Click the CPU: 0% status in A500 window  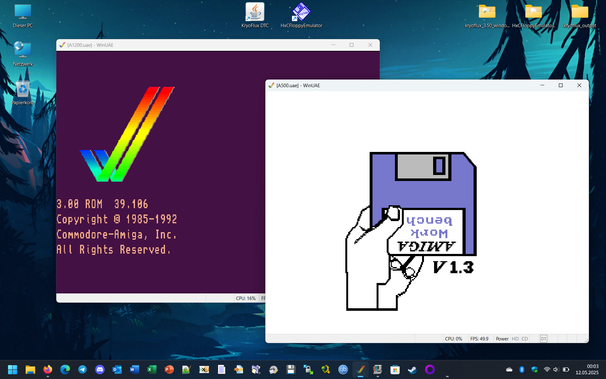(x=453, y=339)
